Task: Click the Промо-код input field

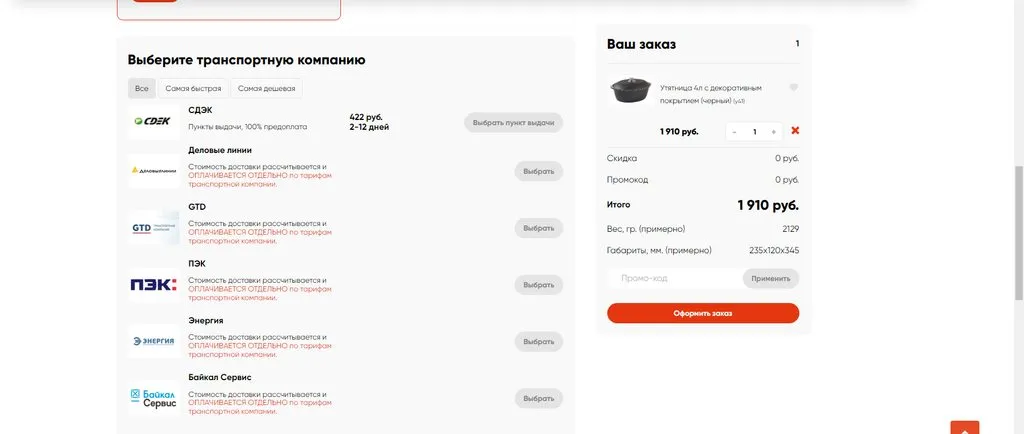Action: point(675,279)
